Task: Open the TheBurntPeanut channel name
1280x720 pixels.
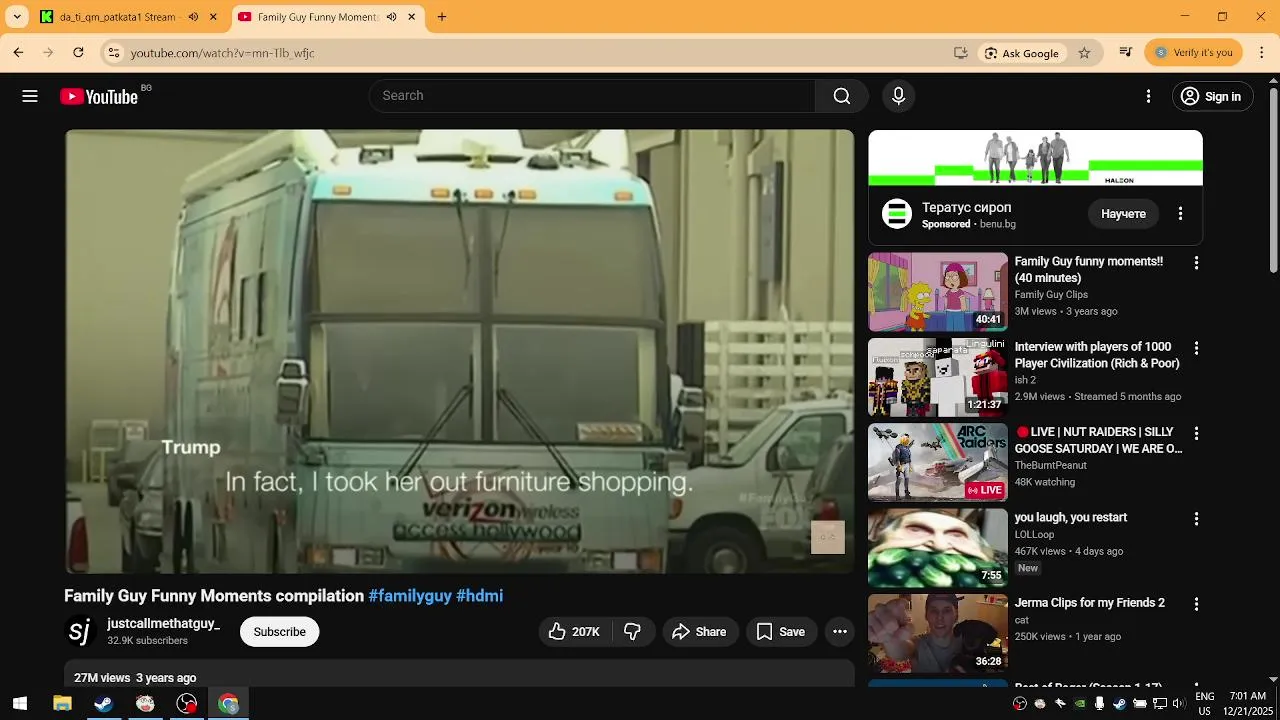Action: [x=1050, y=465]
